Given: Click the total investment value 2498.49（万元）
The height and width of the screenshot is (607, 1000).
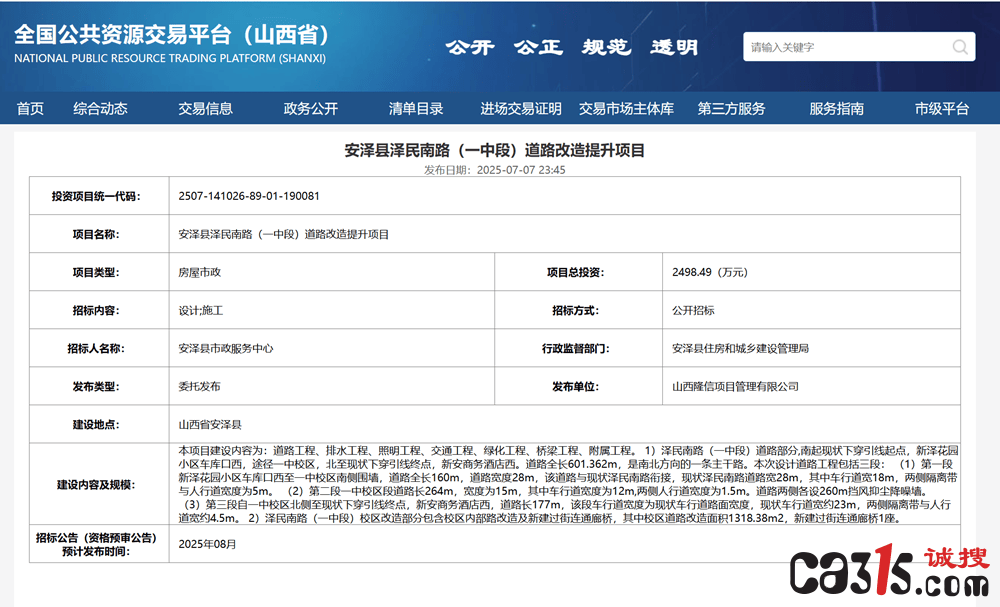Looking at the screenshot, I should point(710,272).
